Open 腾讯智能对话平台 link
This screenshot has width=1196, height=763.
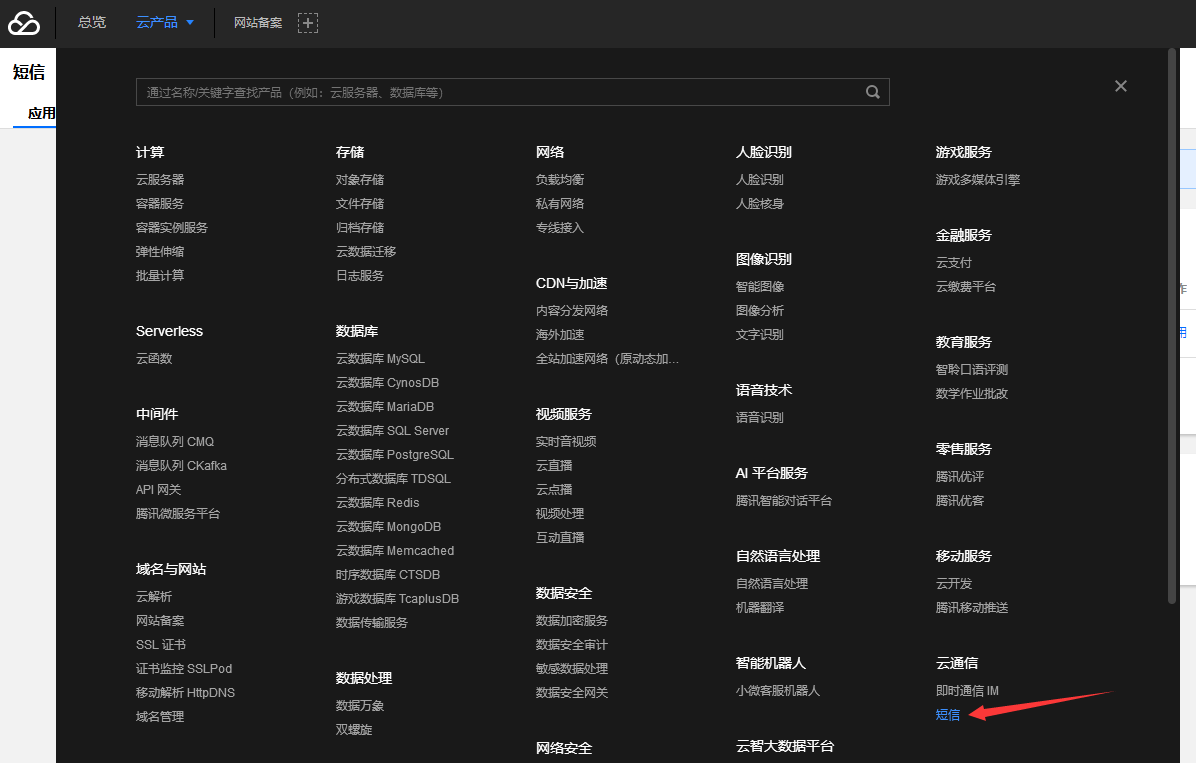(x=784, y=501)
